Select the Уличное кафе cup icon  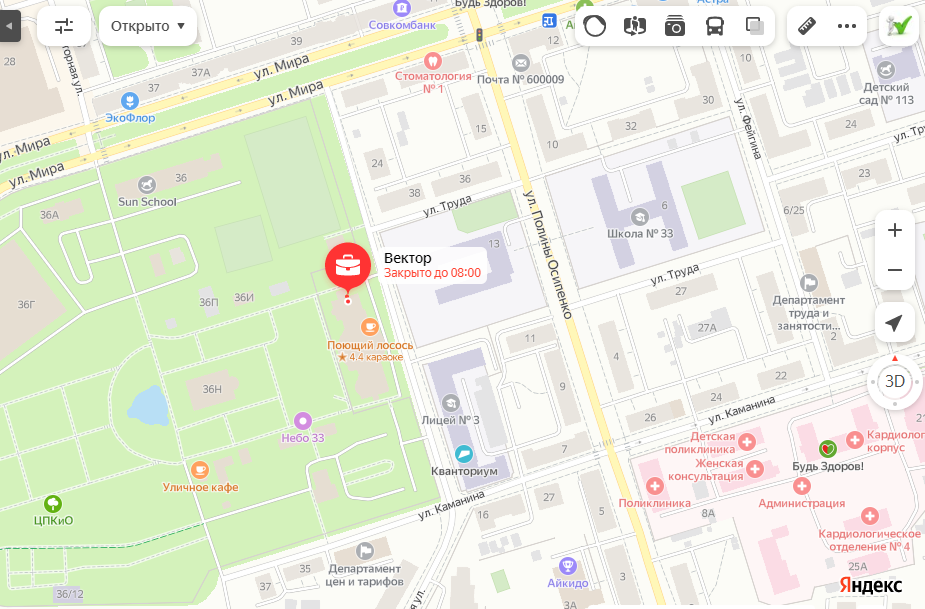tap(200, 470)
